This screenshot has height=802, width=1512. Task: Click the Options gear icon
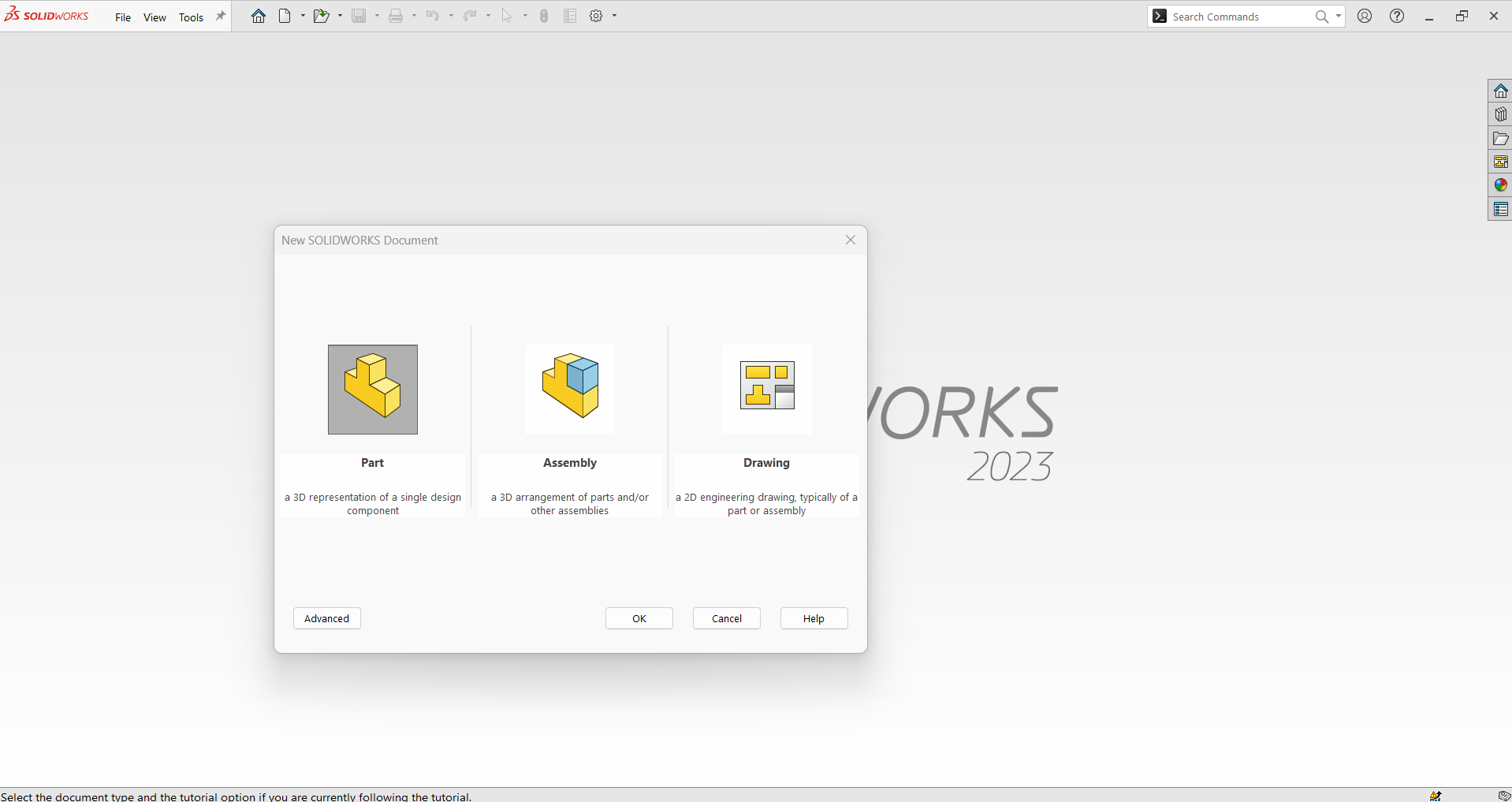(597, 16)
